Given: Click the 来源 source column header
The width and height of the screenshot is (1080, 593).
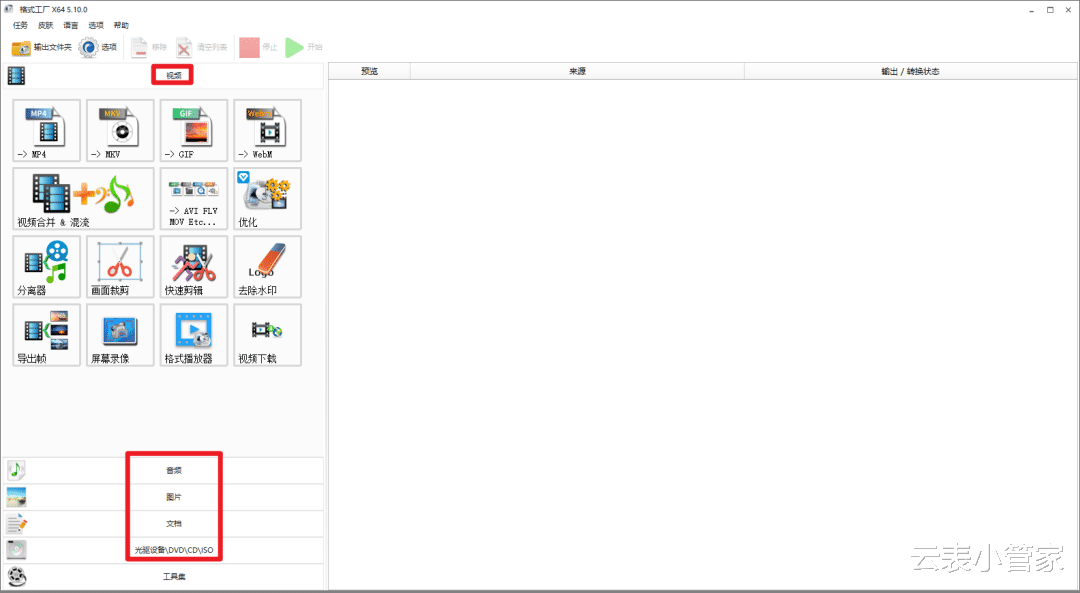Looking at the screenshot, I should pyautogui.click(x=577, y=72).
